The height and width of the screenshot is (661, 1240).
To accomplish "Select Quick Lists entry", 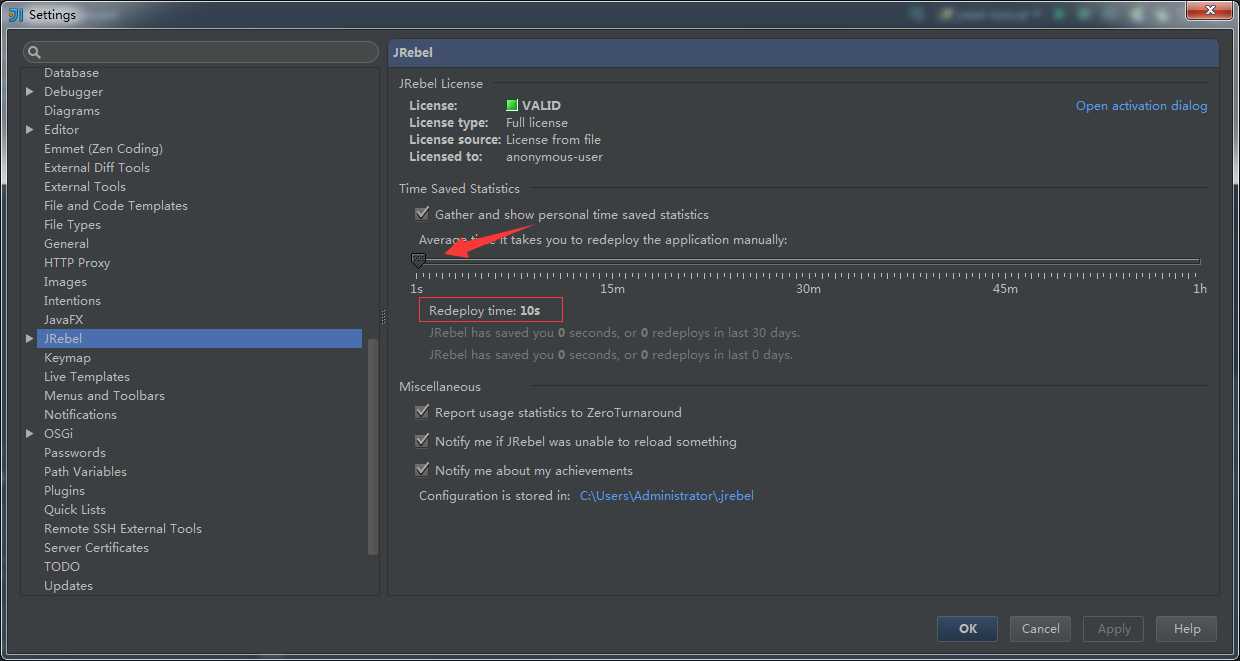I will [75, 509].
